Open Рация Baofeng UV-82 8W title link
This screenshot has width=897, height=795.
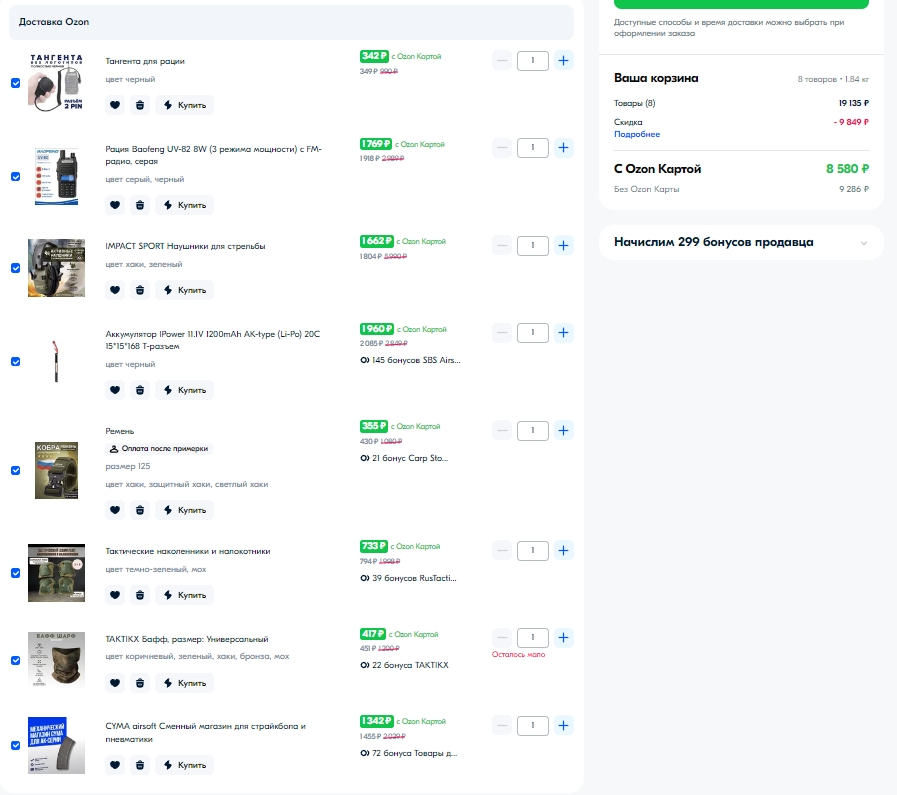213,155
